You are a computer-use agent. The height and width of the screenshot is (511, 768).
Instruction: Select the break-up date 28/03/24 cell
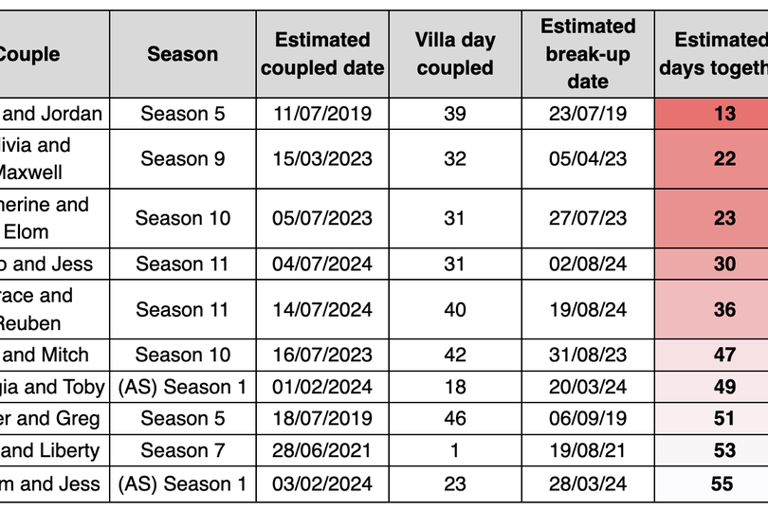[x=588, y=484]
